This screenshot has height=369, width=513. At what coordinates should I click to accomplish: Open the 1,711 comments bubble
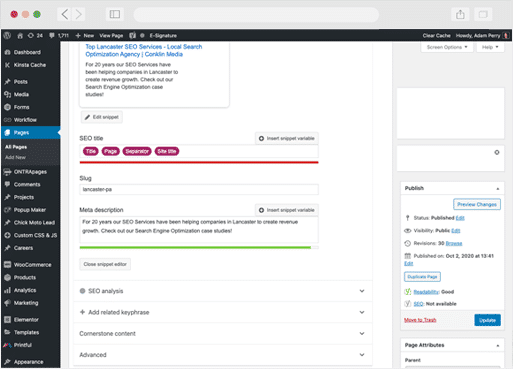click(59, 35)
